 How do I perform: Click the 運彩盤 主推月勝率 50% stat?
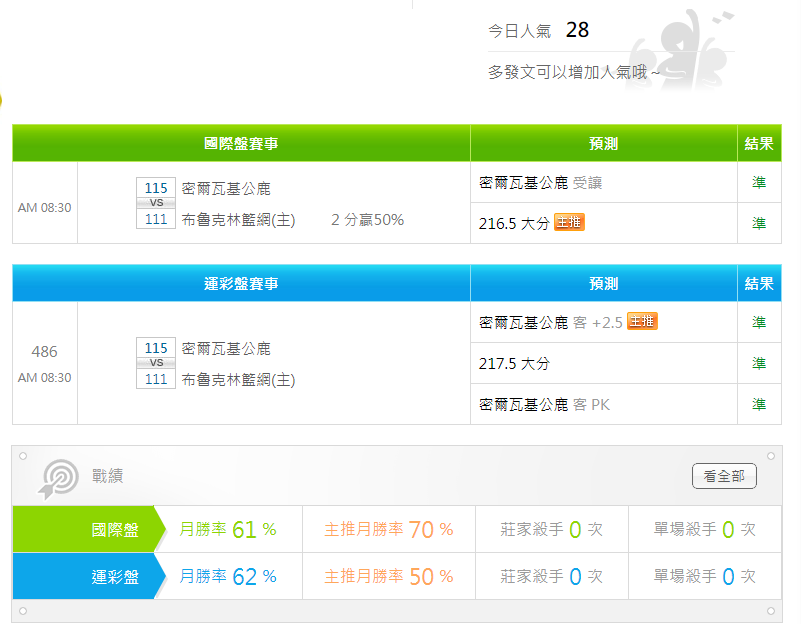(388, 577)
